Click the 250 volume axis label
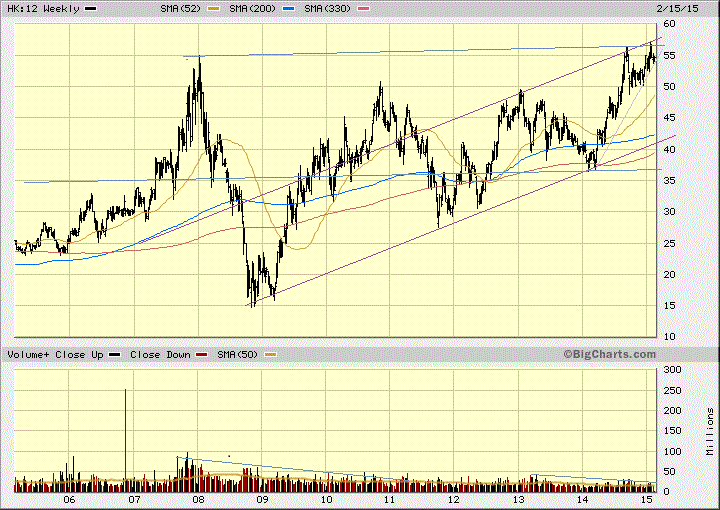720x510 pixels. (673, 391)
